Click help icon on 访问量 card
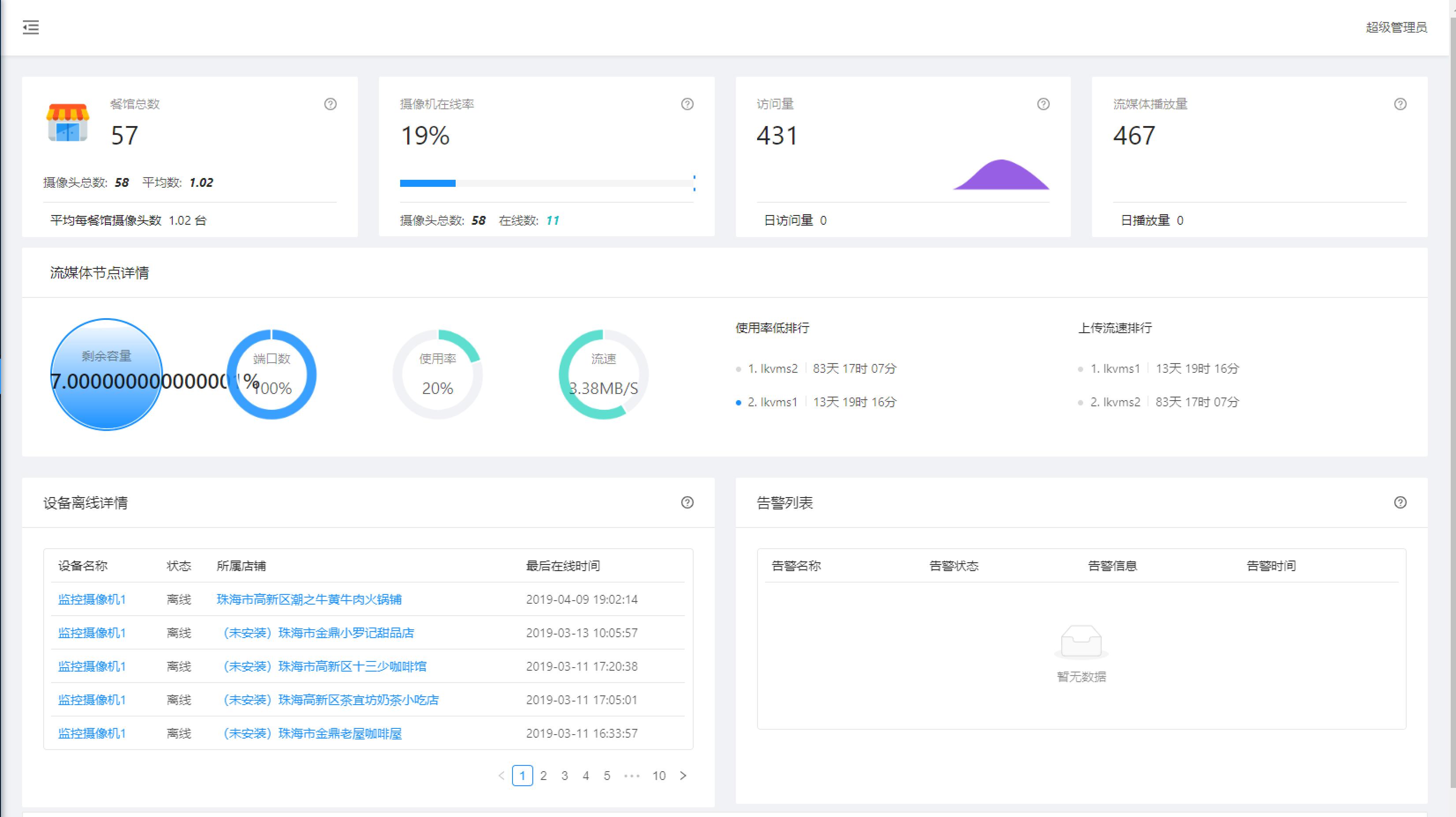Viewport: 1456px width, 817px height. [x=1044, y=104]
